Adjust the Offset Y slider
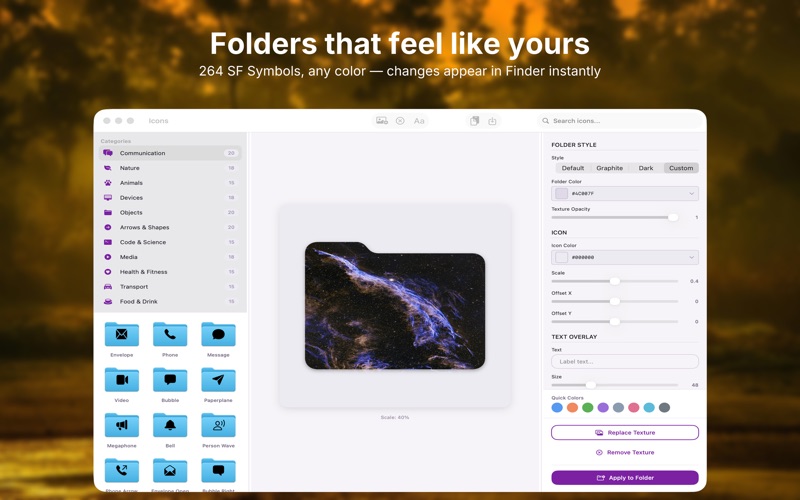The width and height of the screenshot is (800, 500). click(x=615, y=321)
